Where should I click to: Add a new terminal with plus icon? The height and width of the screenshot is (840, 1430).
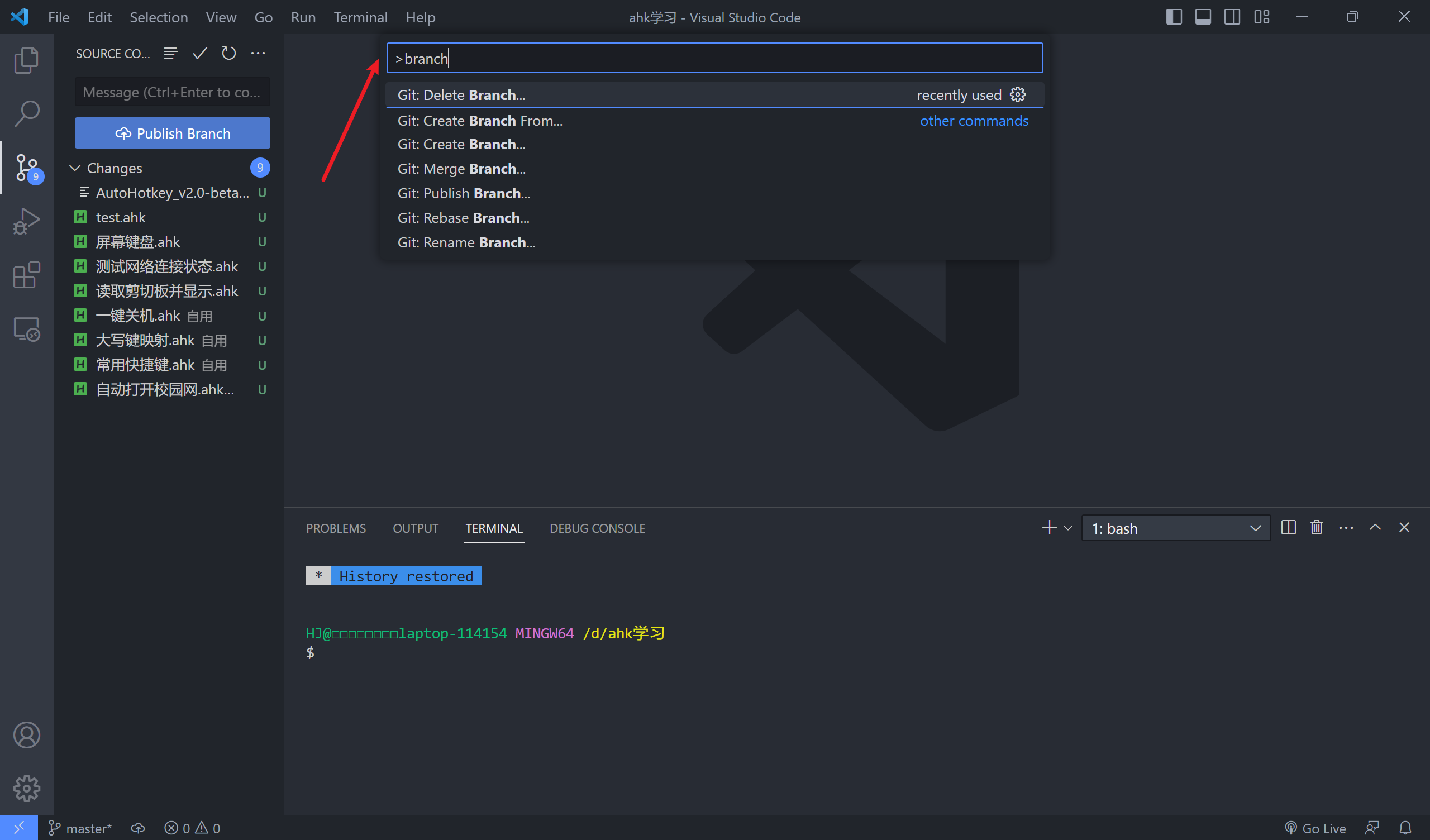tap(1049, 528)
